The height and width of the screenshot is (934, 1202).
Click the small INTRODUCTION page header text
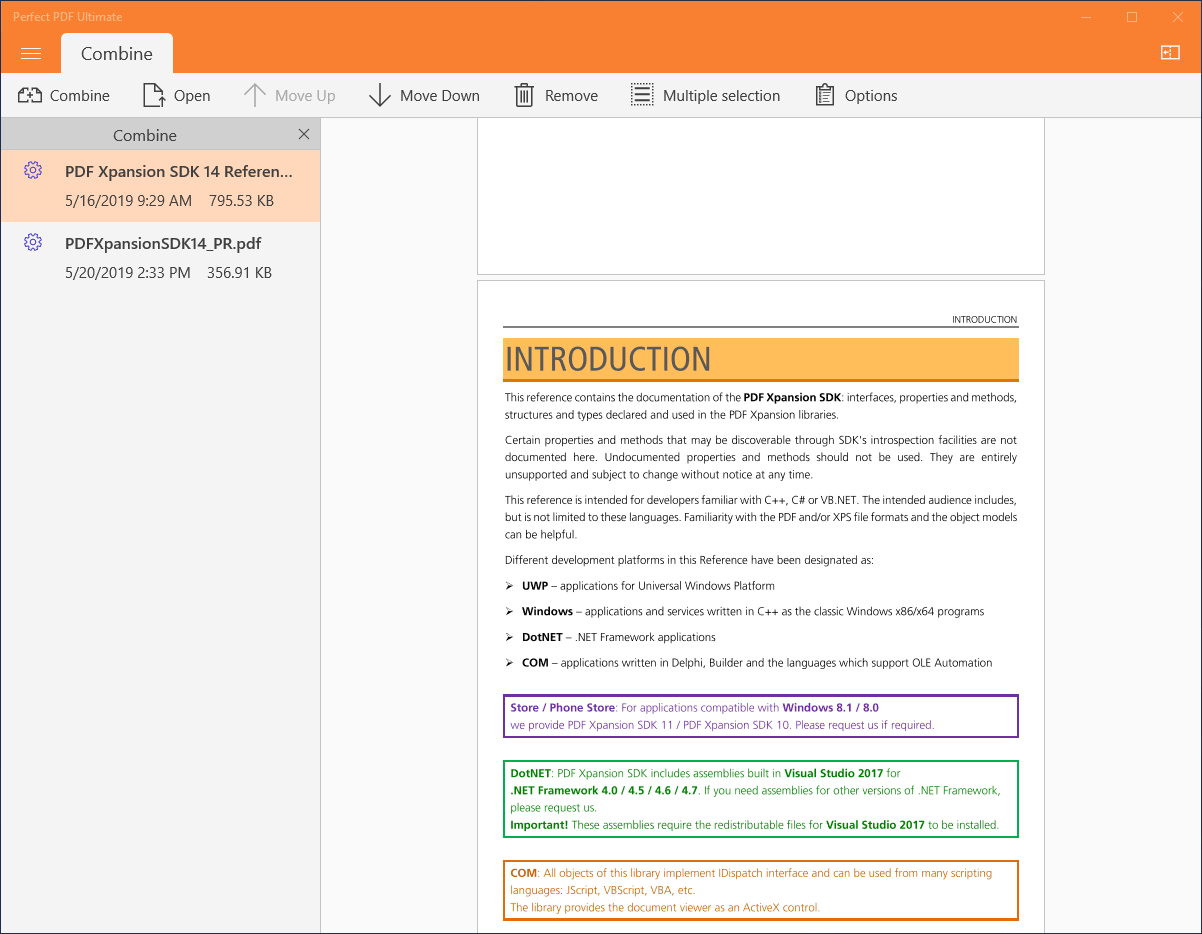(984, 320)
